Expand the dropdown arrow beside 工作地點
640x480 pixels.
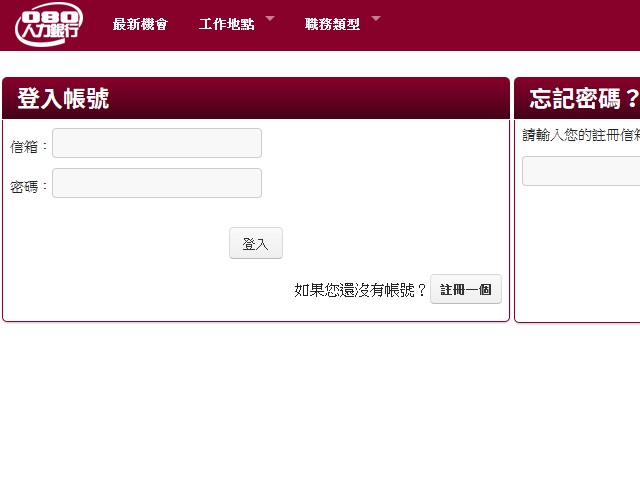point(270,18)
